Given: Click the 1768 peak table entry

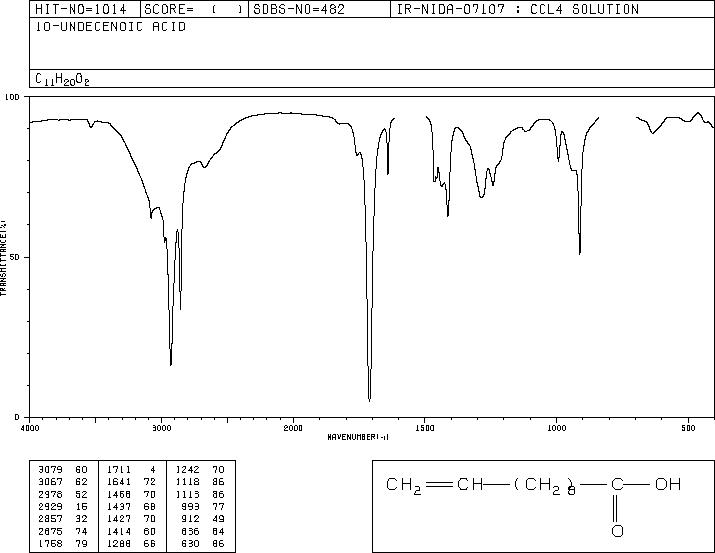Looking at the screenshot, I should pos(50,543).
